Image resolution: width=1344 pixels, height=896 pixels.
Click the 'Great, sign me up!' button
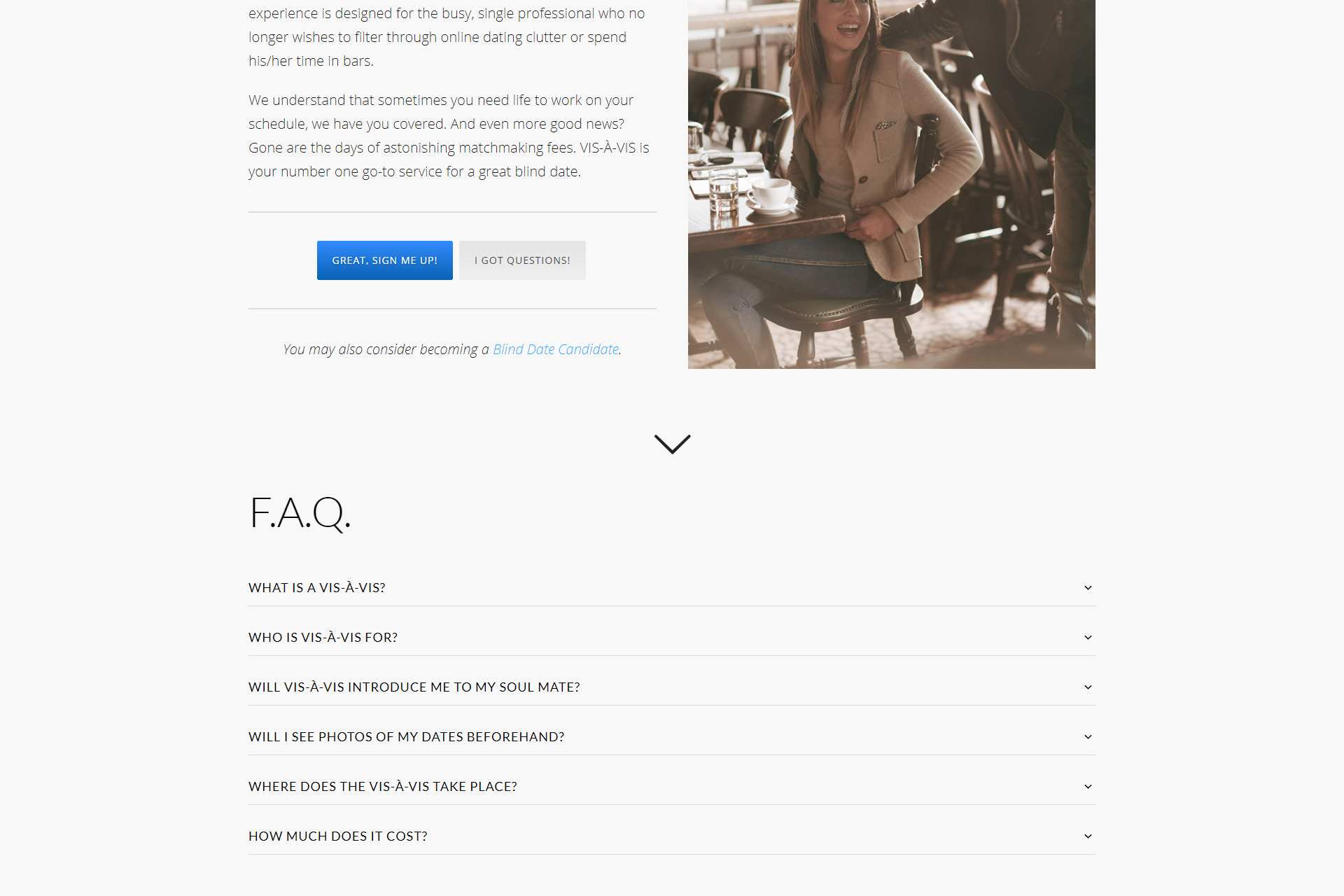pyautogui.click(x=385, y=260)
